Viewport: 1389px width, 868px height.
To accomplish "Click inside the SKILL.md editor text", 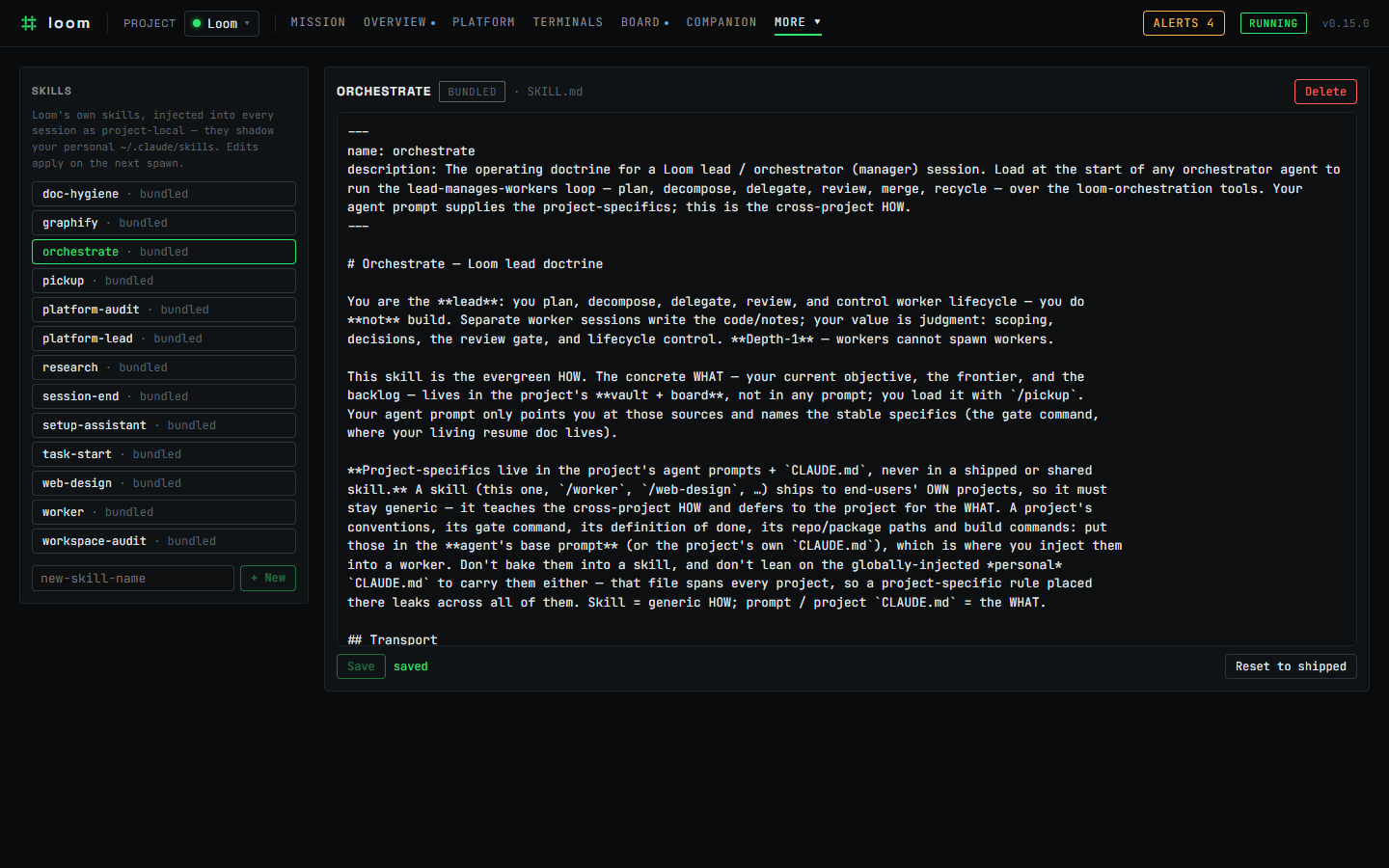I will point(847,379).
